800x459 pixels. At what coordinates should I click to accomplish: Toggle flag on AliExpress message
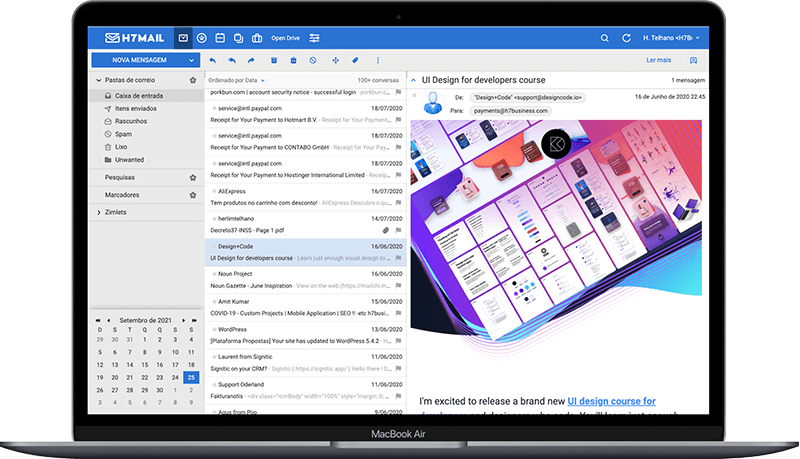click(x=398, y=203)
